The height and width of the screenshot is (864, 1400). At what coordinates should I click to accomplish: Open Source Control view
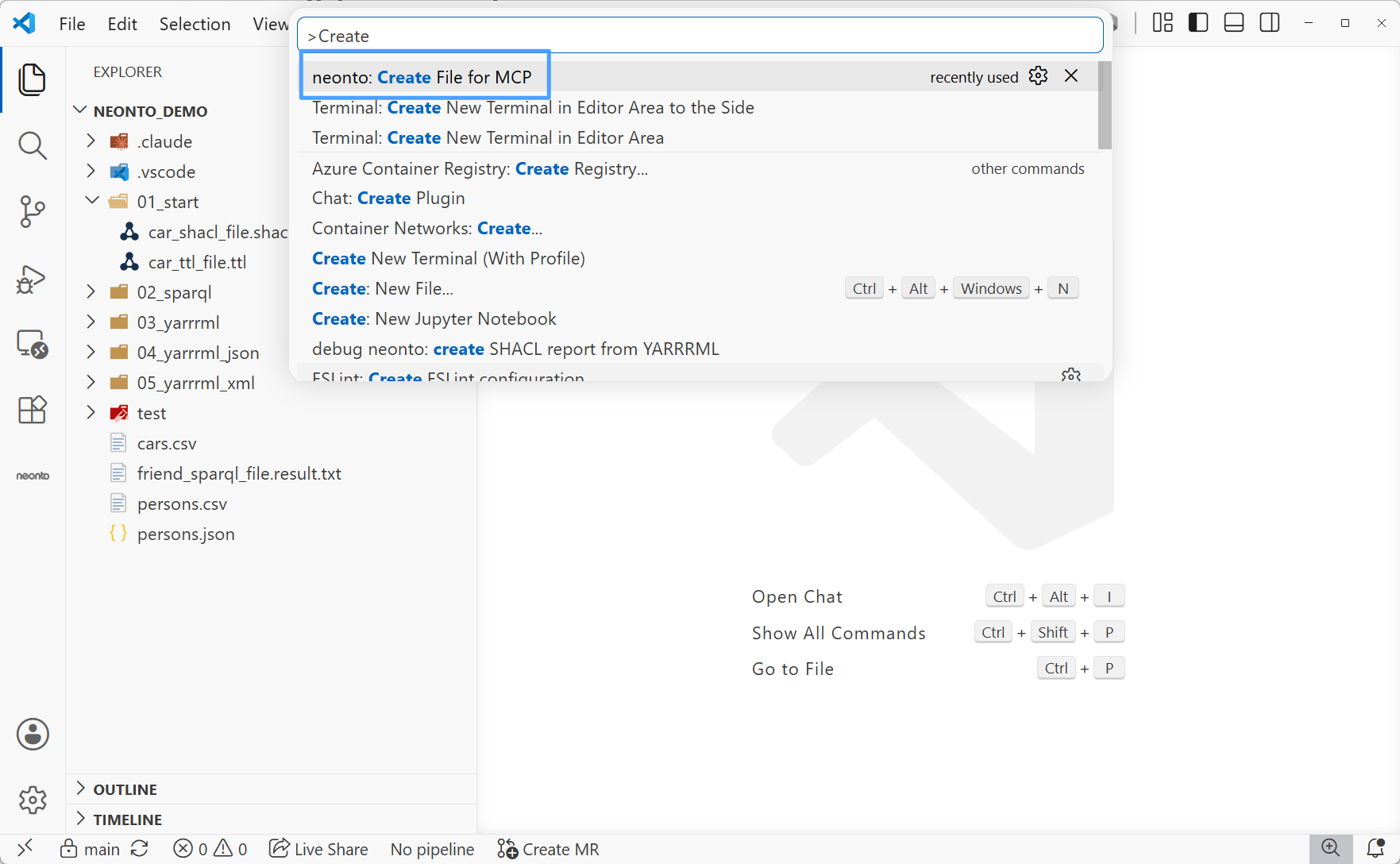point(33,211)
